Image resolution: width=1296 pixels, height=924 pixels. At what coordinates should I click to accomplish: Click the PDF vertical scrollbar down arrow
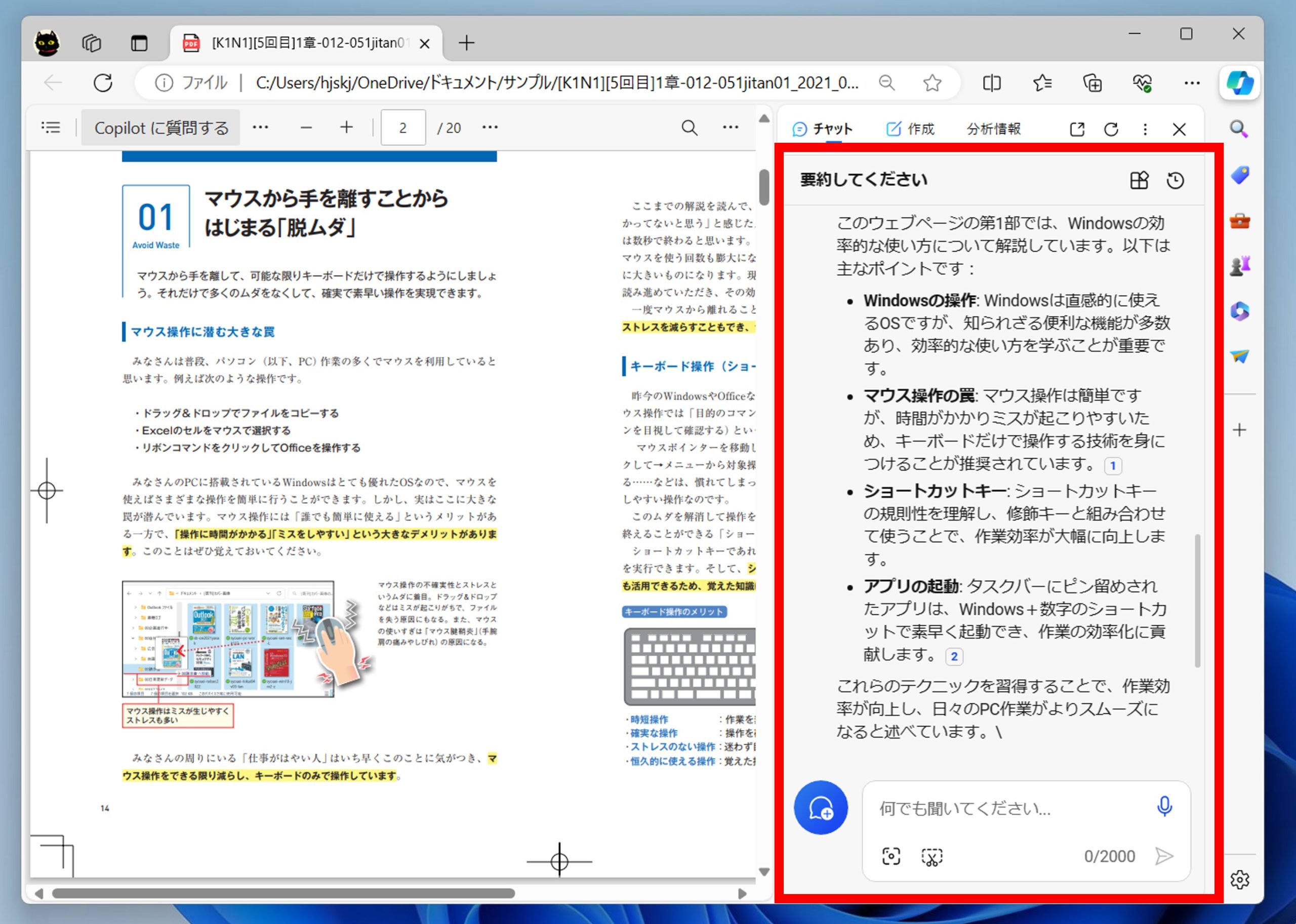tap(764, 871)
